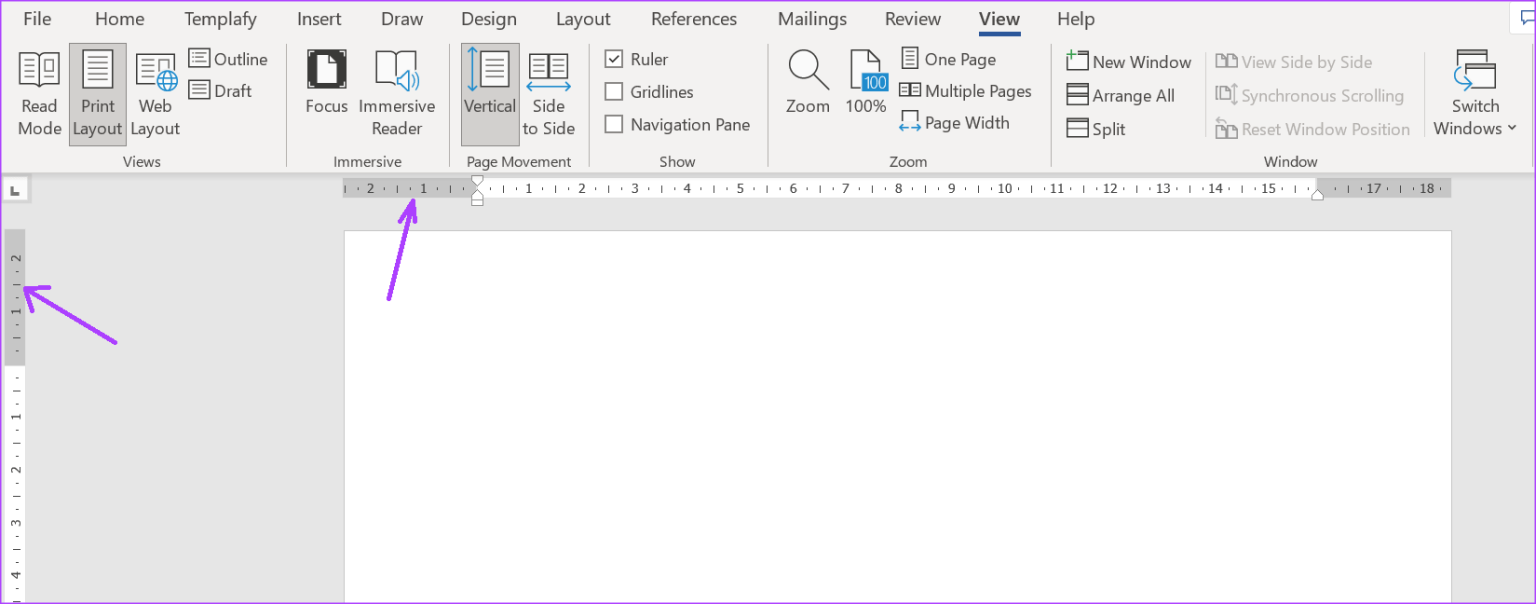Switch to the Design ribbon tab
Screen dimensions: 1536x604
click(489, 18)
